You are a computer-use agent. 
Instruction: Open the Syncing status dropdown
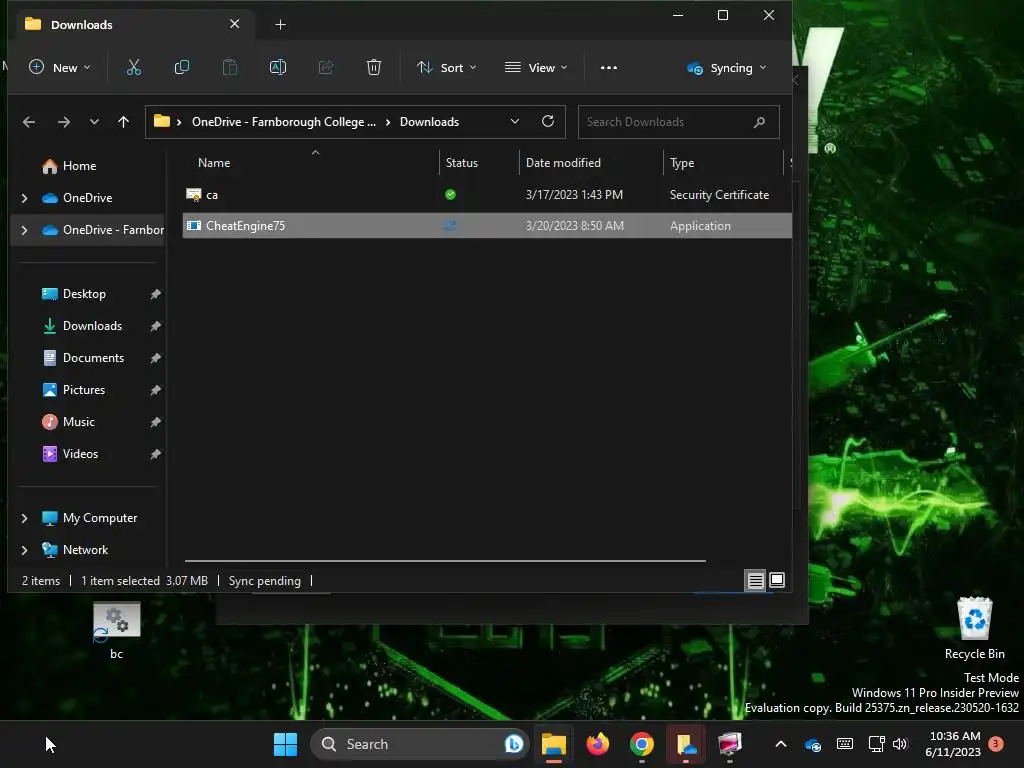(x=727, y=68)
